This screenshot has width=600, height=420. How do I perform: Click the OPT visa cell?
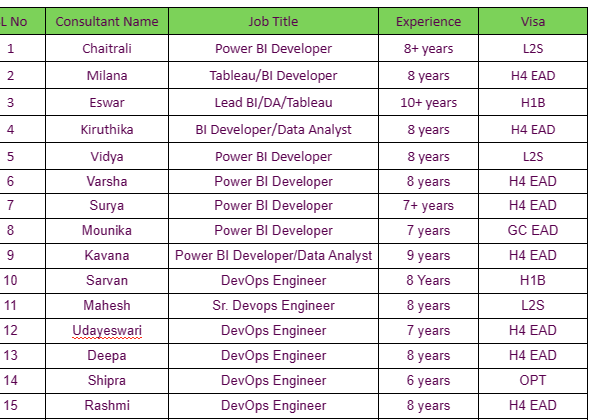click(x=533, y=380)
